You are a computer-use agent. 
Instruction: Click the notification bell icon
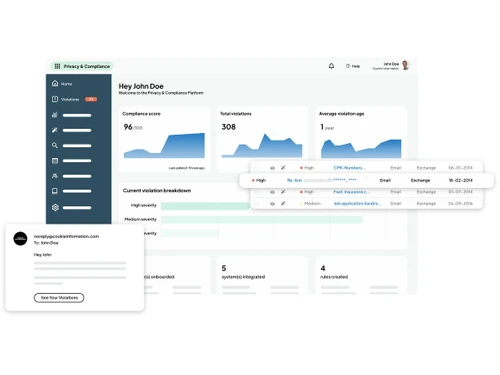331,66
